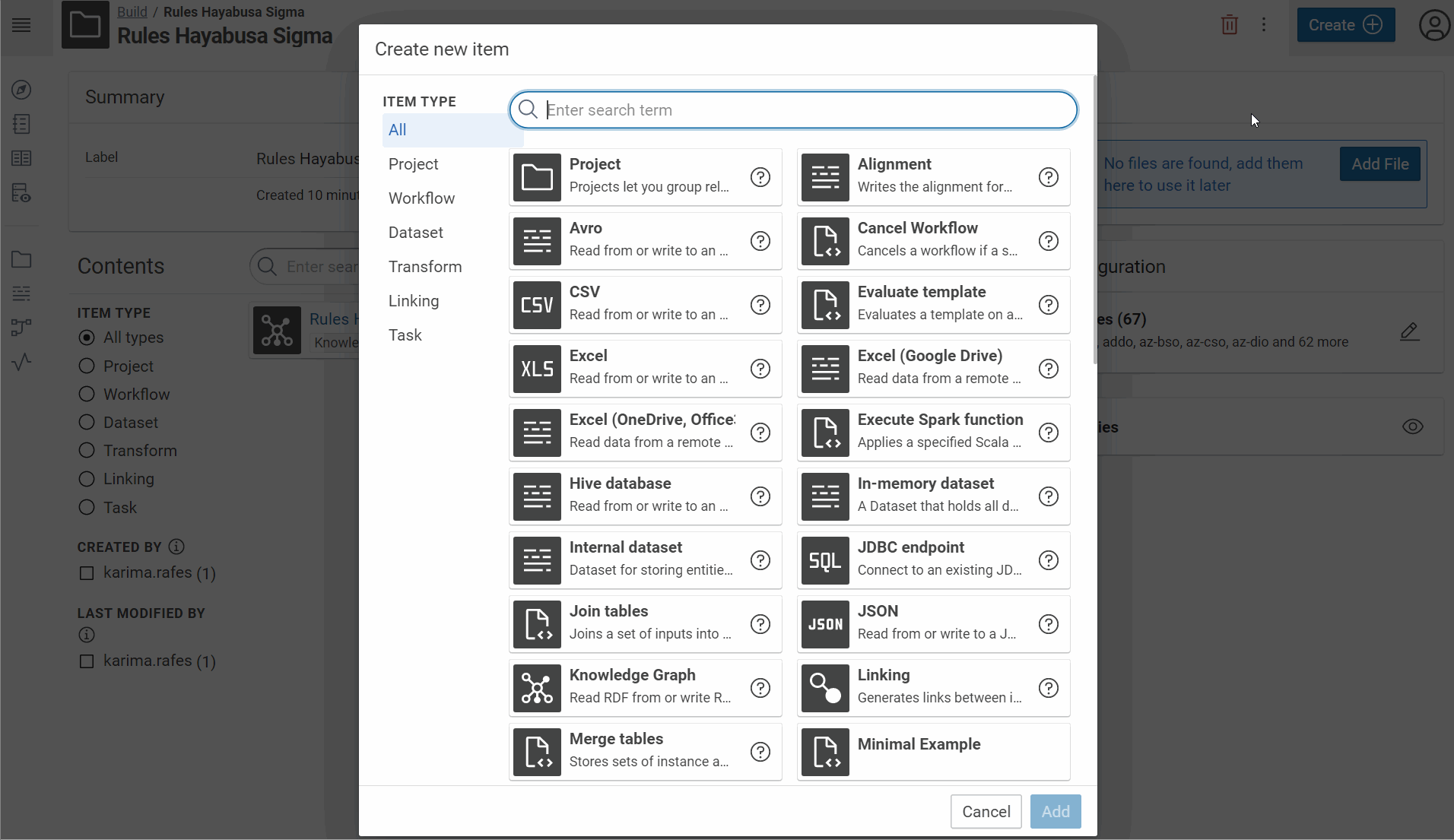Image resolution: width=1454 pixels, height=840 pixels.
Task: Filter item type by Transform
Action: (x=424, y=267)
